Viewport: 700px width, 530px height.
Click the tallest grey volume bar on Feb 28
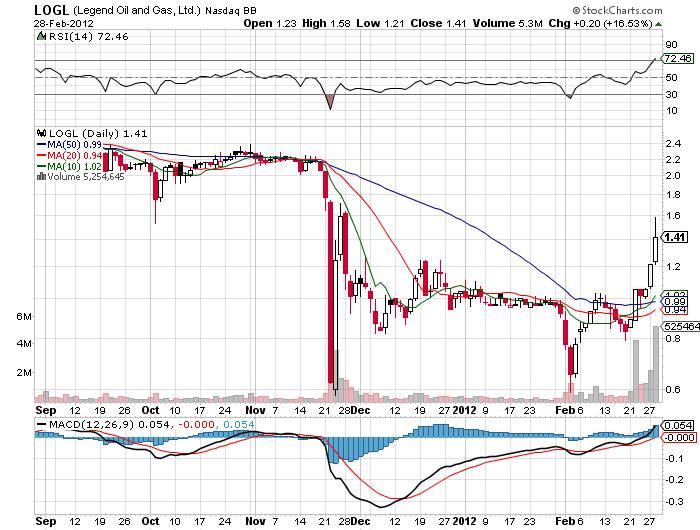point(656,364)
